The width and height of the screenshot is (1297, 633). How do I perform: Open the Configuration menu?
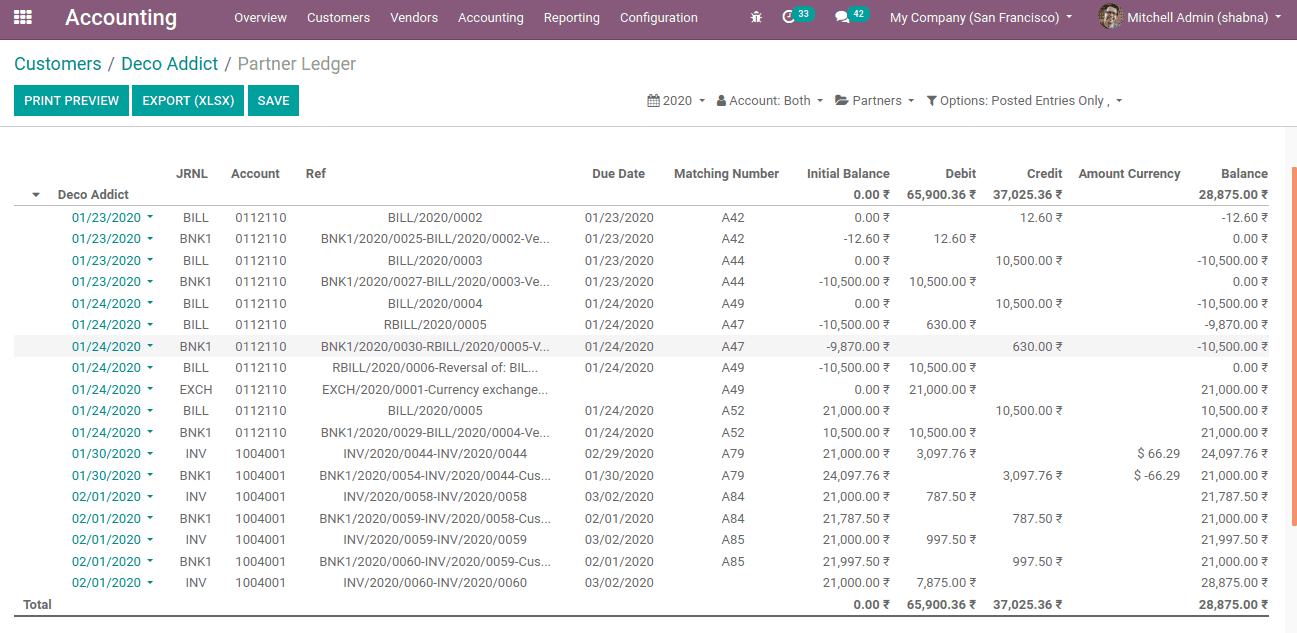[659, 18]
